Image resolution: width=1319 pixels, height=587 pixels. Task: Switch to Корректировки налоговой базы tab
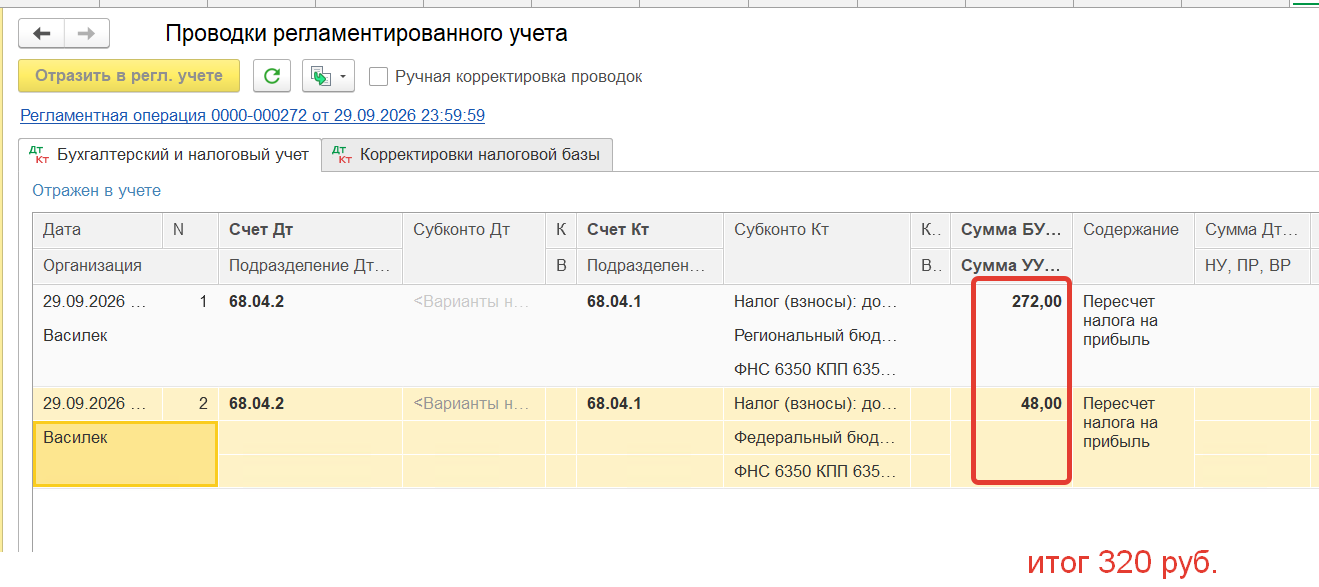(467, 155)
